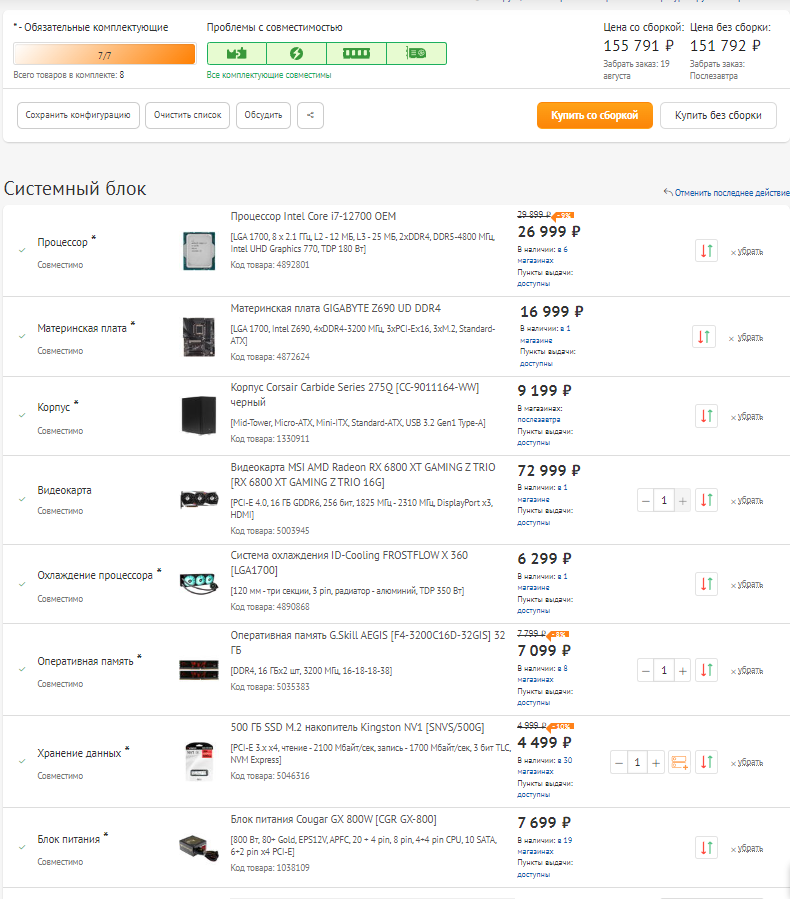Click 'в 19 магазинах' availability link for PSU
790x899 pixels.
click(545, 846)
